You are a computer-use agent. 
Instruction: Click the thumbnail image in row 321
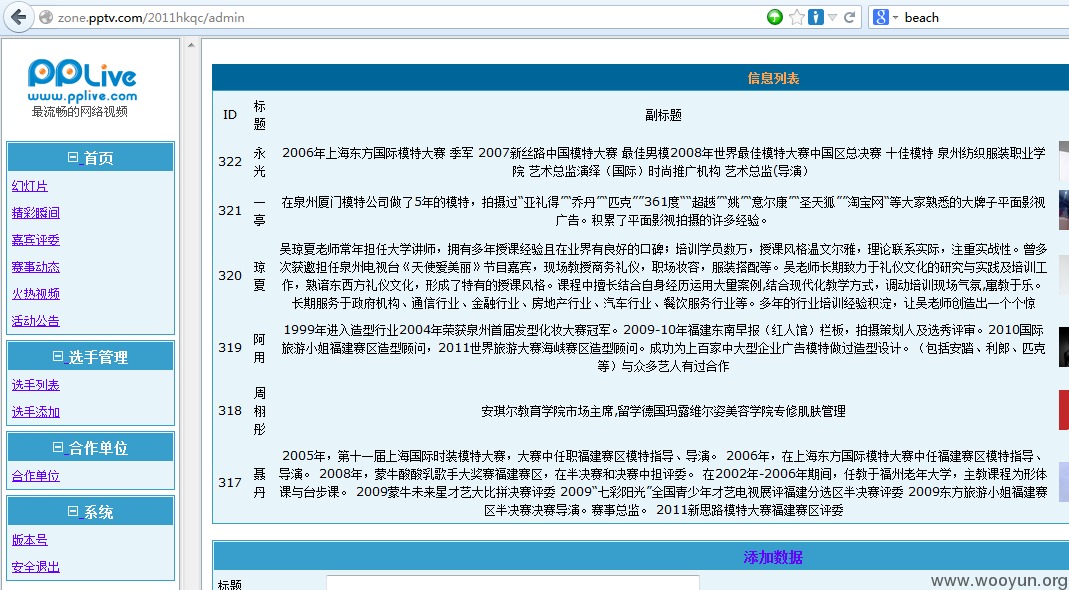[x=1064, y=210]
